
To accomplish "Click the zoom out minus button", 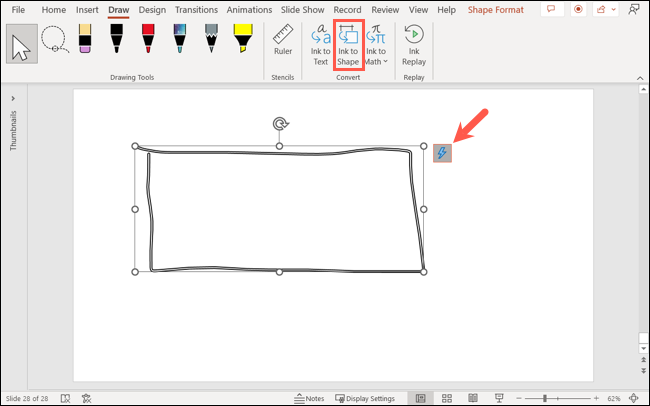I will click(519, 399).
